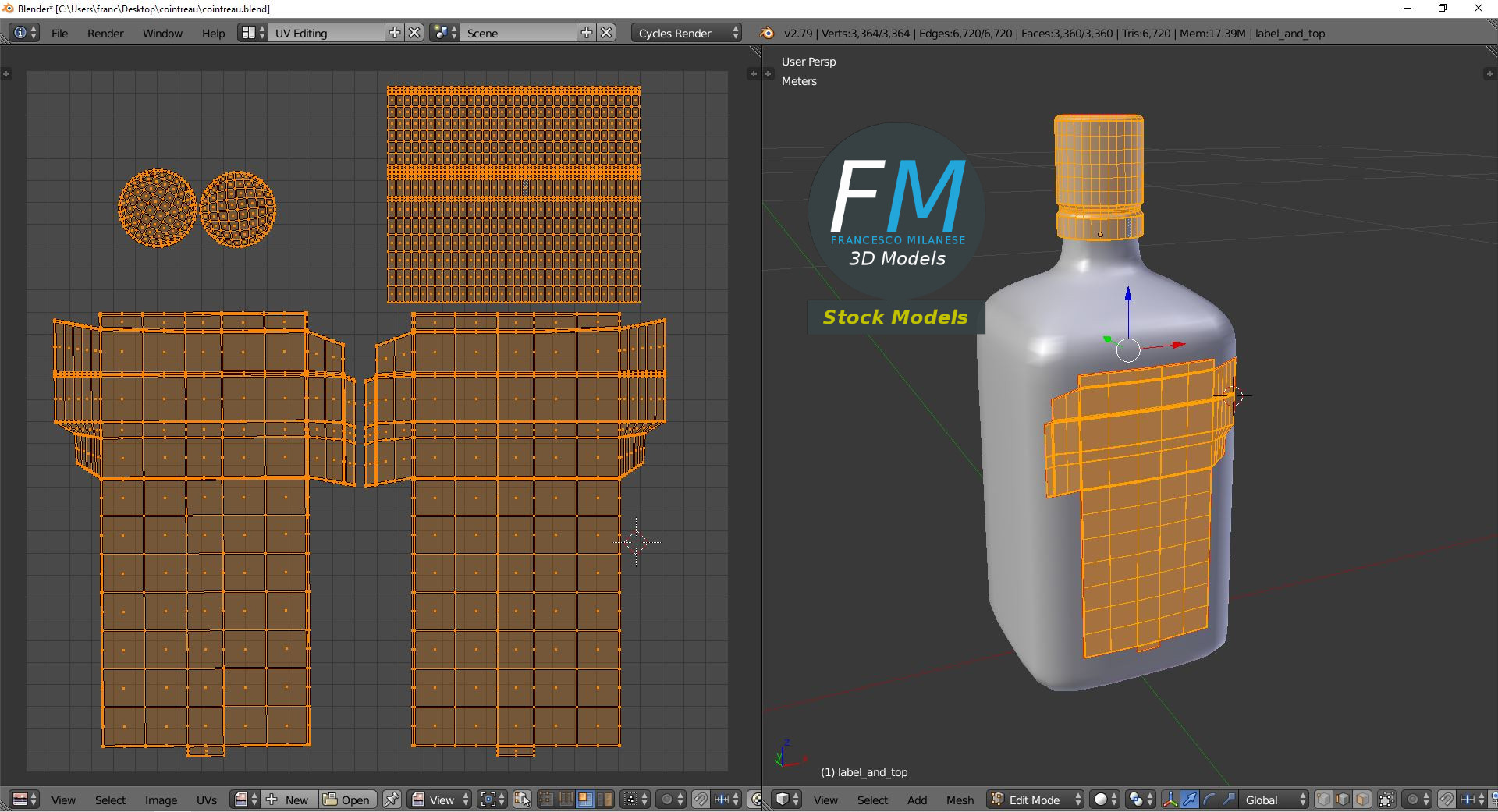Open the Global transform orientation dropdown

(x=1273, y=800)
